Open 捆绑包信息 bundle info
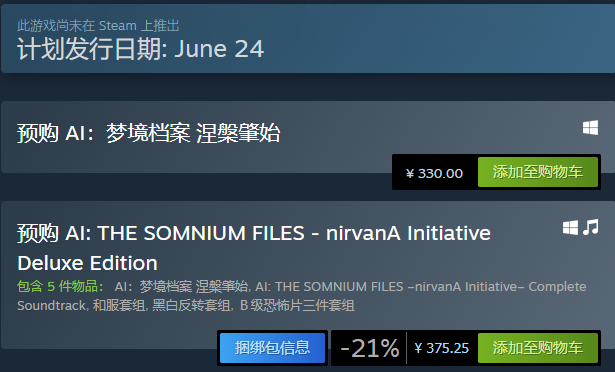This screenshot has height=372, width=615. 272,348
